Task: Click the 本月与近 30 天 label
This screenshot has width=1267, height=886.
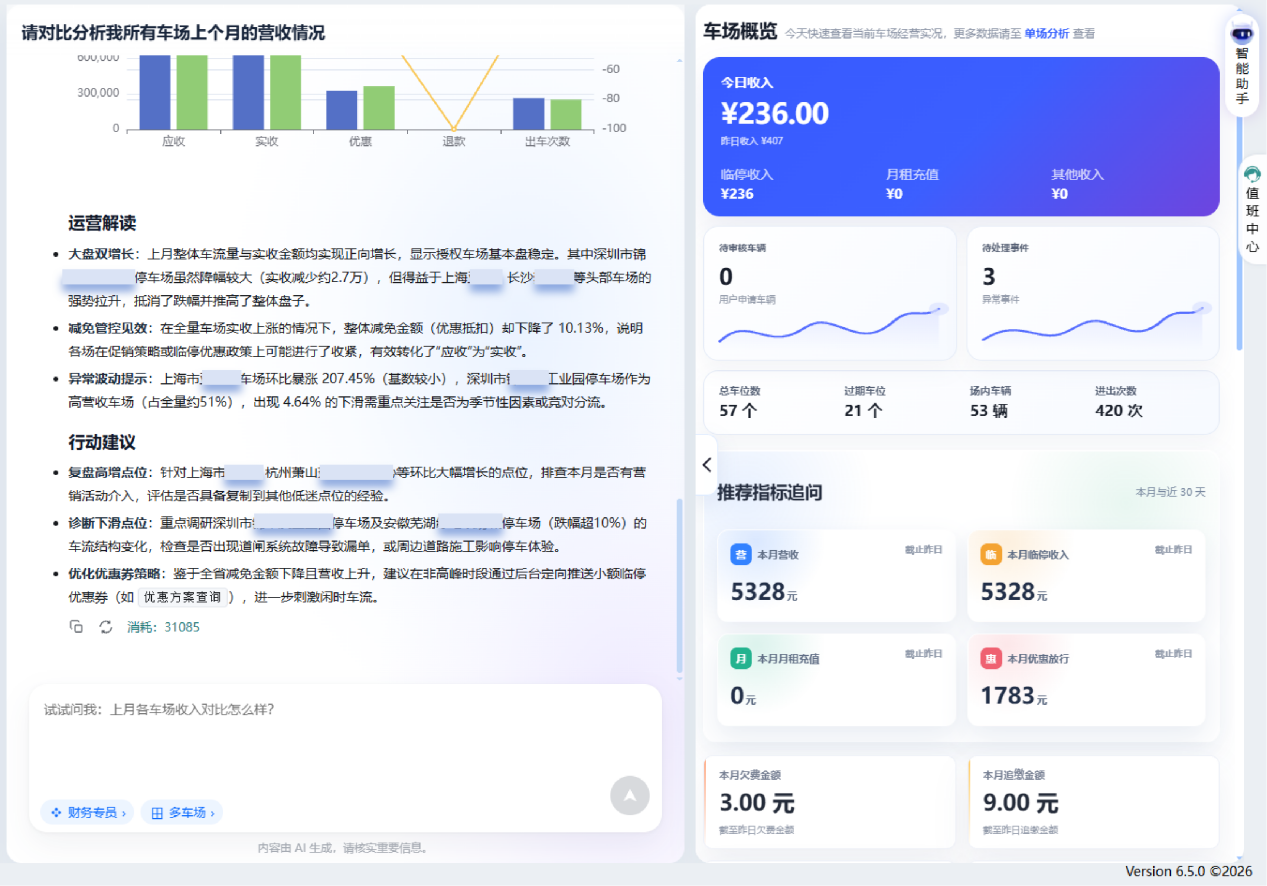Action: pos(1170,492)
